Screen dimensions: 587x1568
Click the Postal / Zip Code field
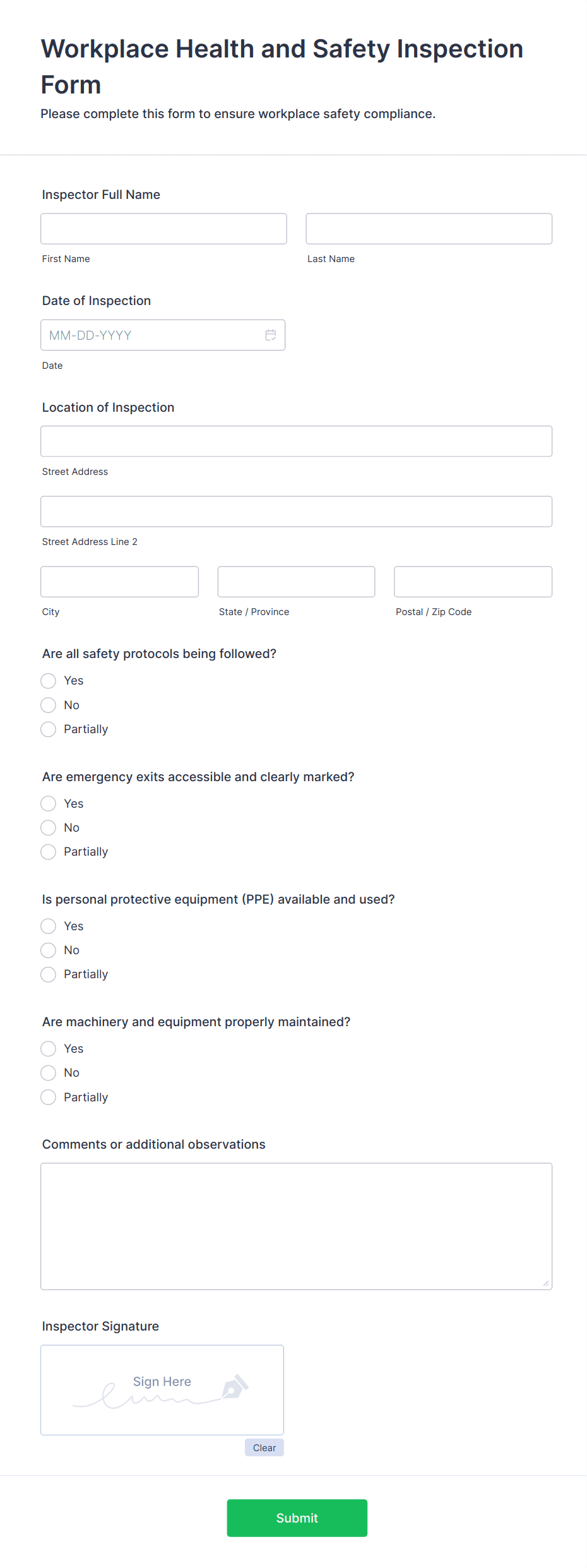tap(472, 581)
